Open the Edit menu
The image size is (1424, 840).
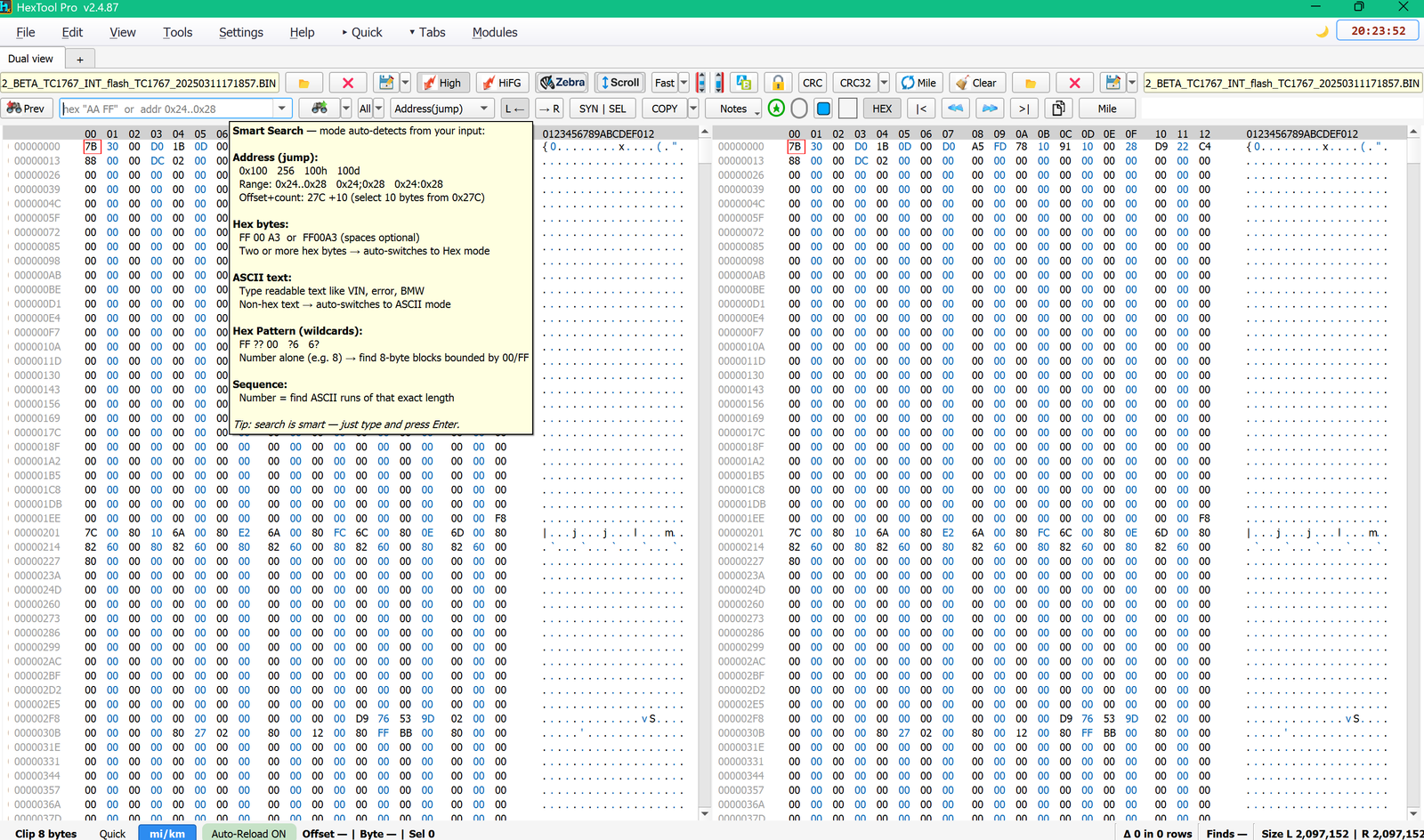tap(72, 32)
